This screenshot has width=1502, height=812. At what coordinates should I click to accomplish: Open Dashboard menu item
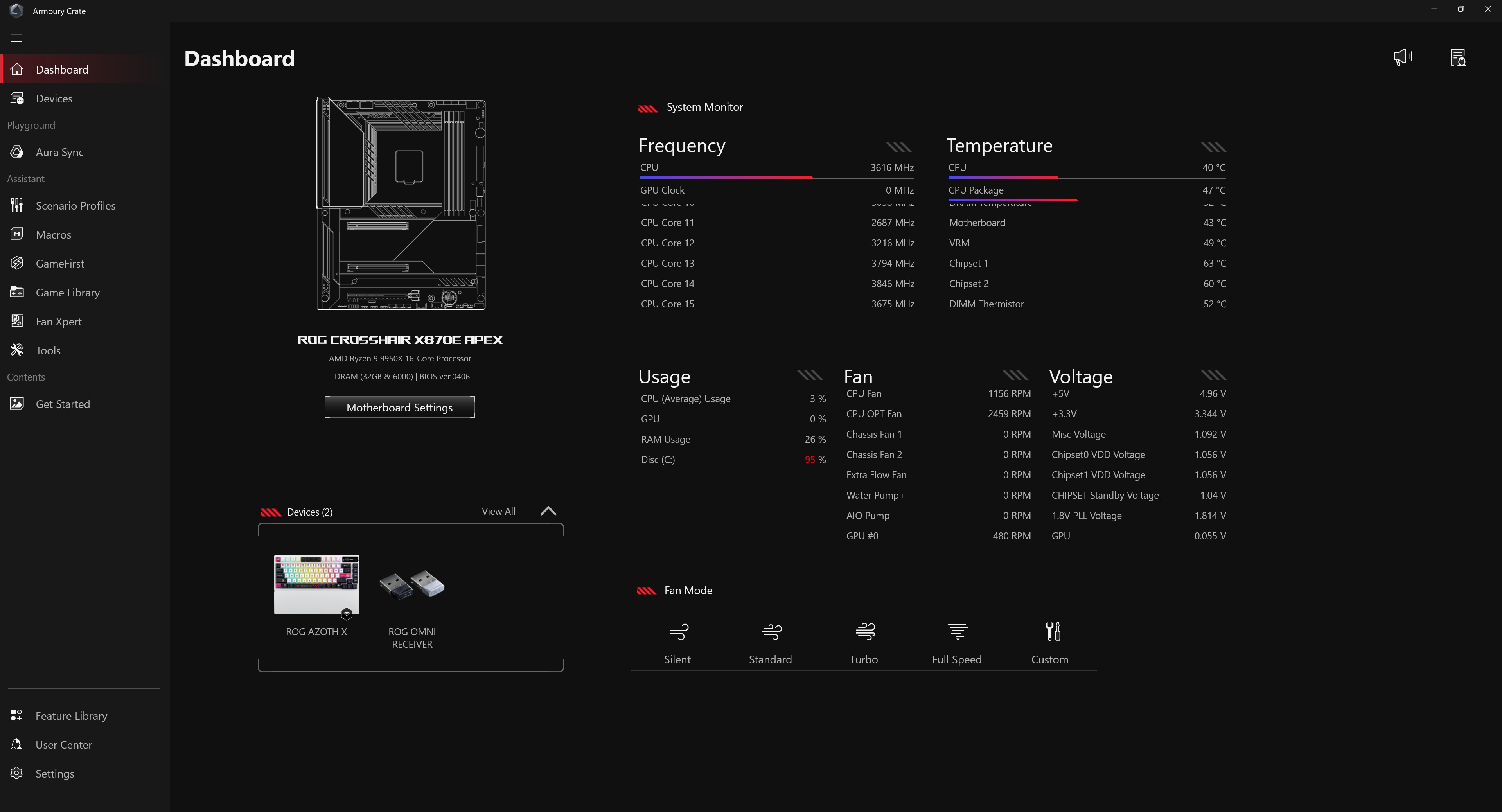click(84, 69)
